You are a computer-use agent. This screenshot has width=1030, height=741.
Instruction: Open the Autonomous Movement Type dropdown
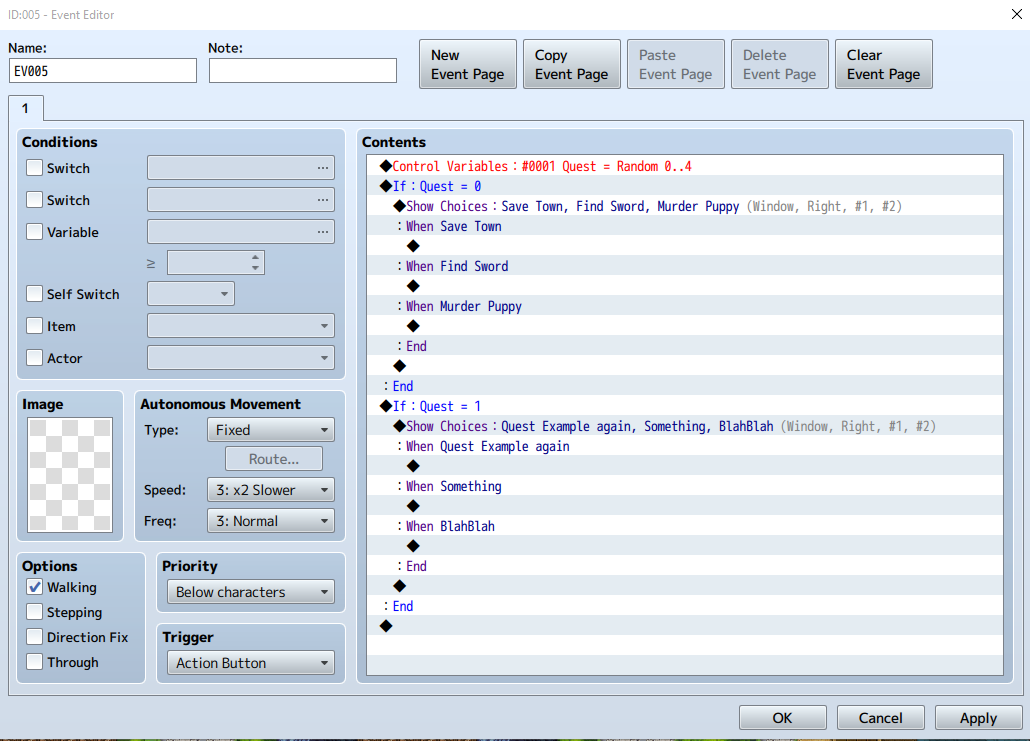tap(270, 429)
